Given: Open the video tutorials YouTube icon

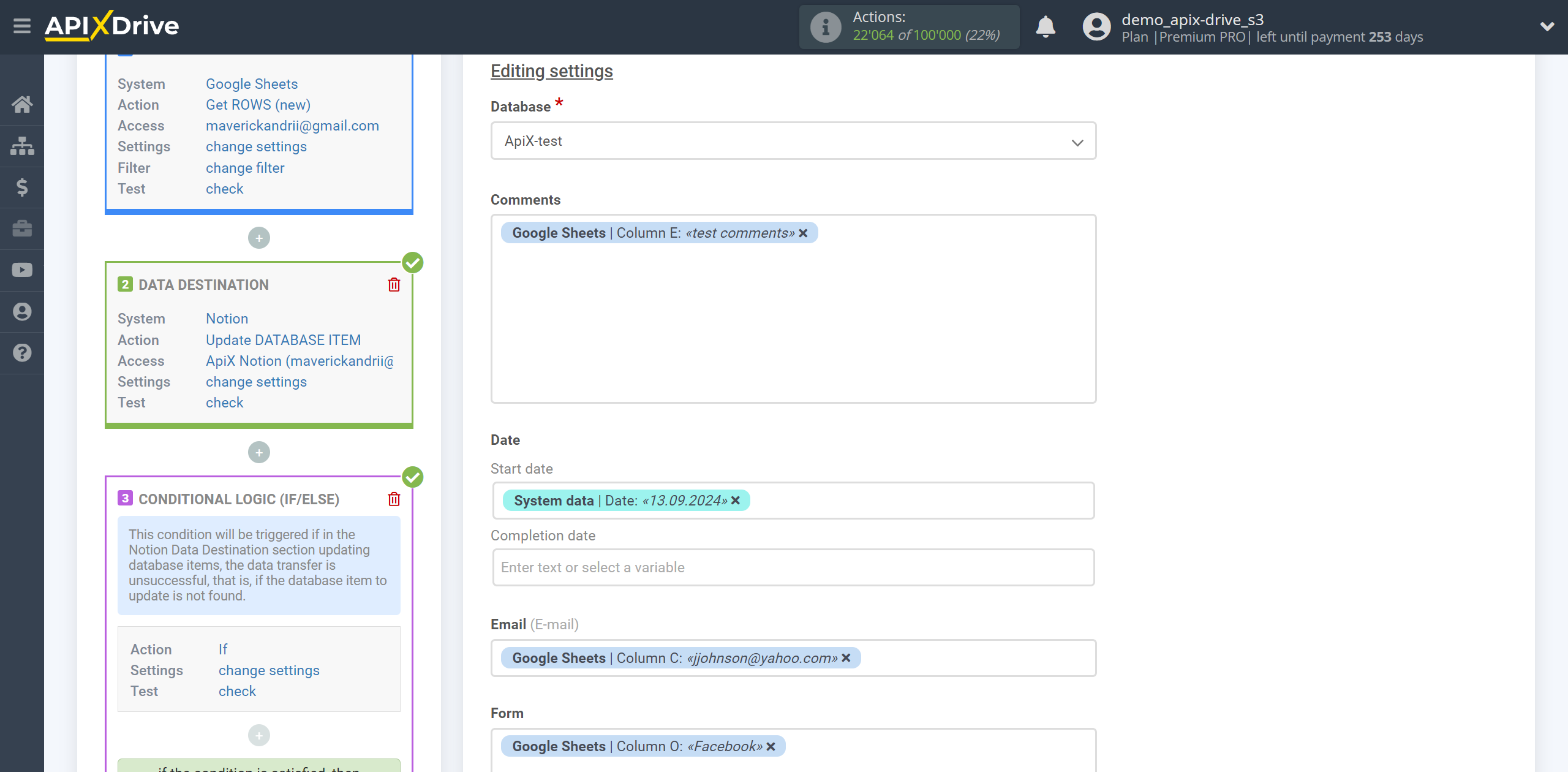Looking at the screenshot, I should pyautogui.click(x=22, y=270).
